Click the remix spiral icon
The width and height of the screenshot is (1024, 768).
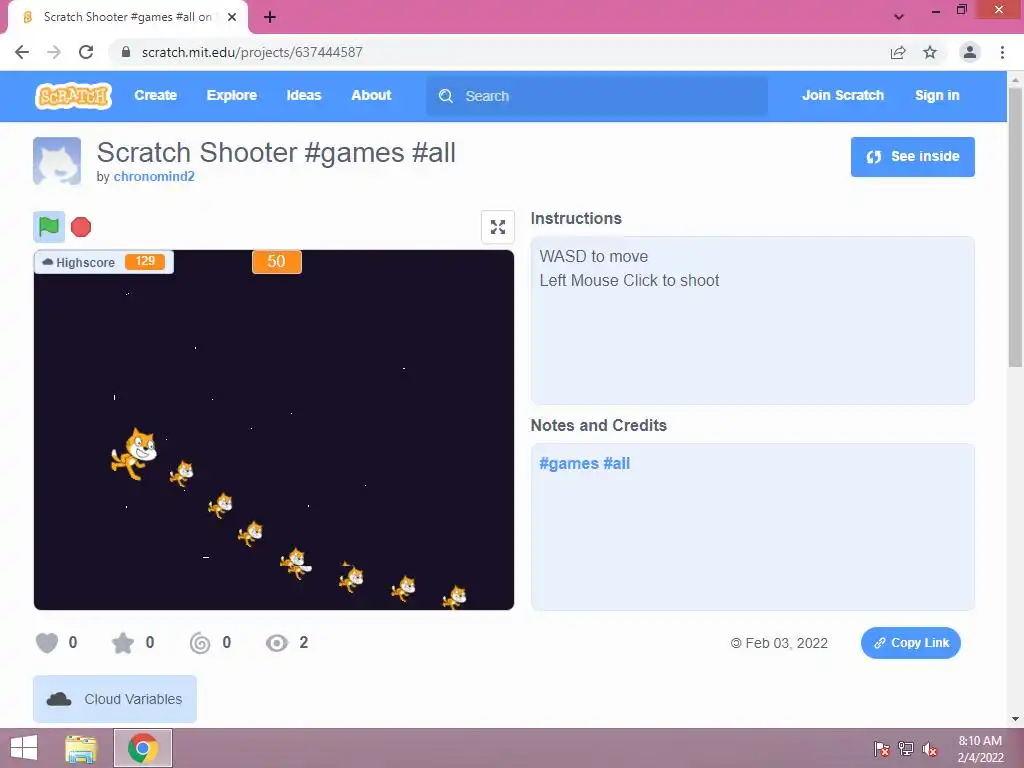pyautogui.click(x=200, y=643)
